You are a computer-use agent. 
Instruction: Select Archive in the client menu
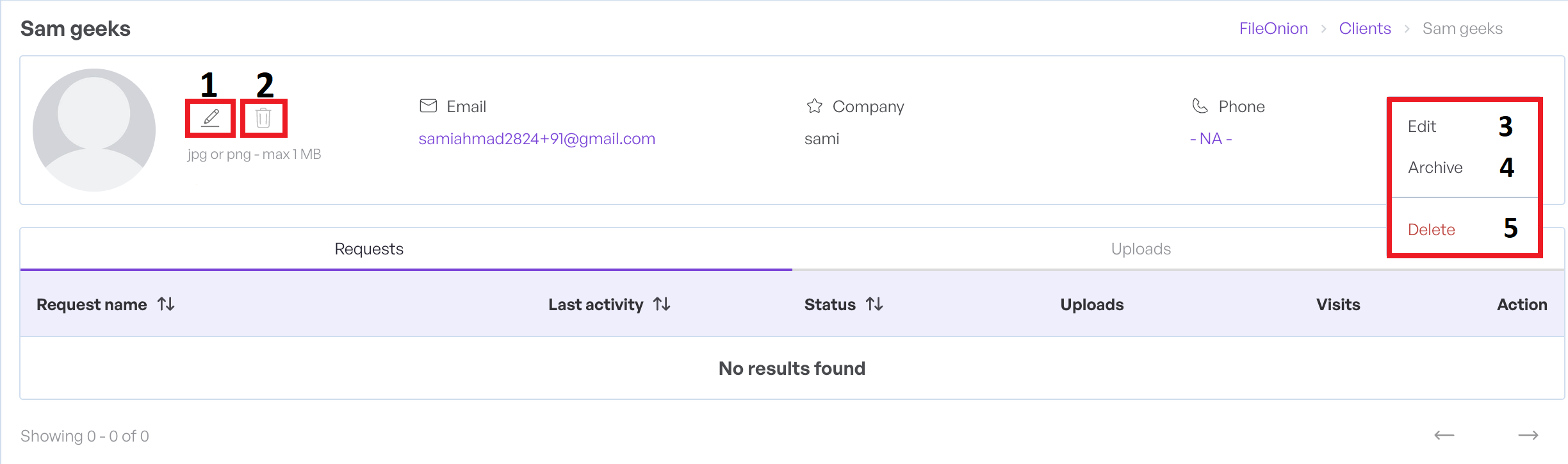[x=1435, y=168]
